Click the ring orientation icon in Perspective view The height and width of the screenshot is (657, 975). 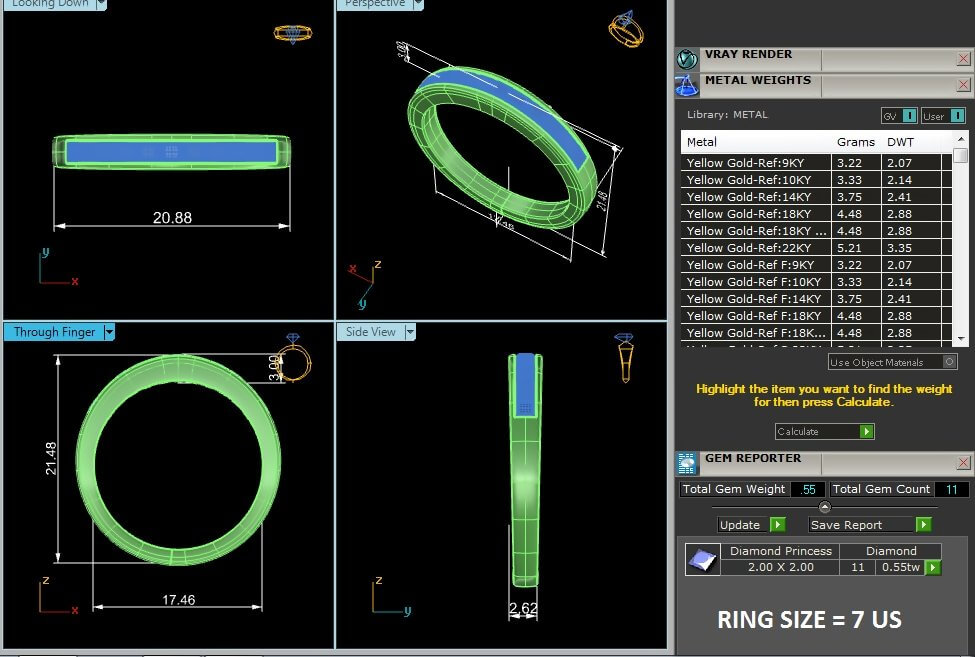(x=626, y=28)
